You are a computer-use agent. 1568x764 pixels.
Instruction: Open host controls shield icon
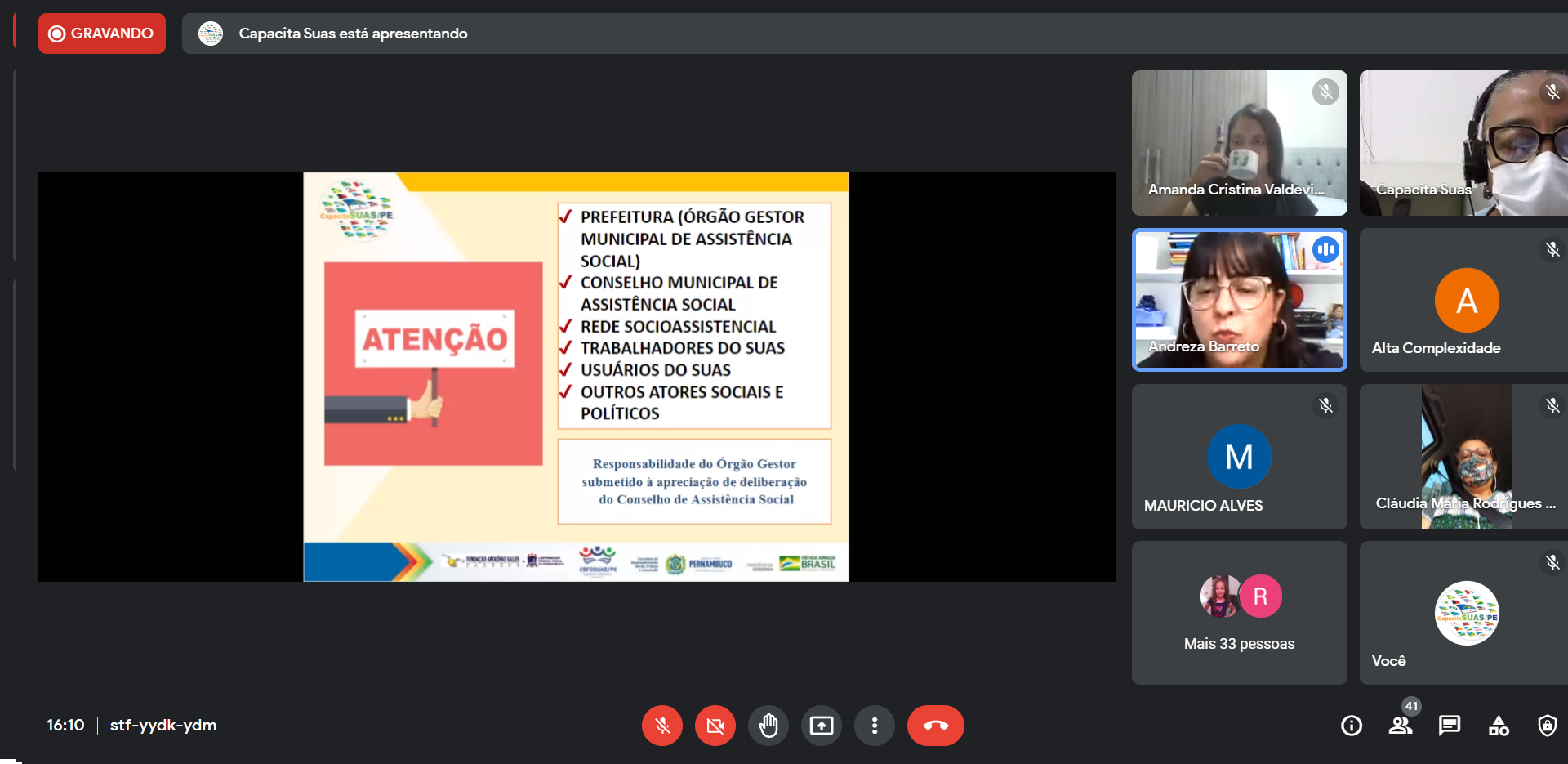pos(1547,726)
